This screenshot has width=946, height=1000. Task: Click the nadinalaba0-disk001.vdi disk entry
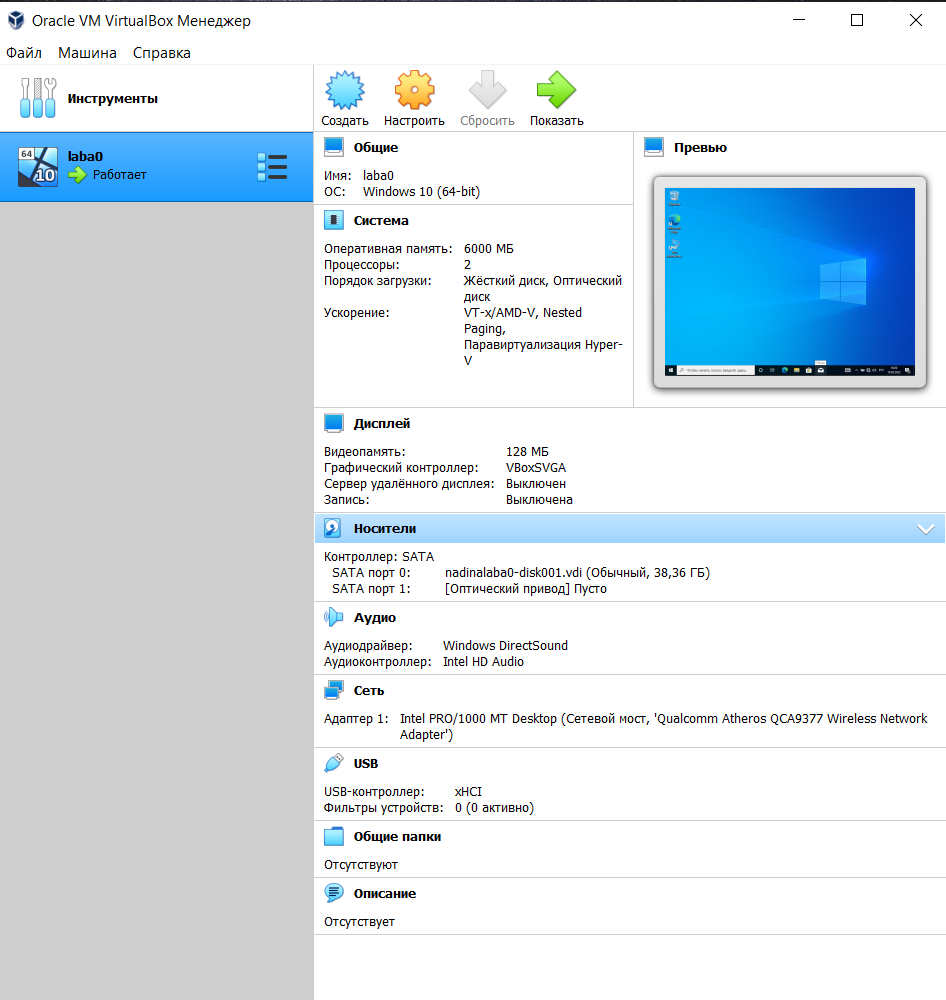click(577, 573)
